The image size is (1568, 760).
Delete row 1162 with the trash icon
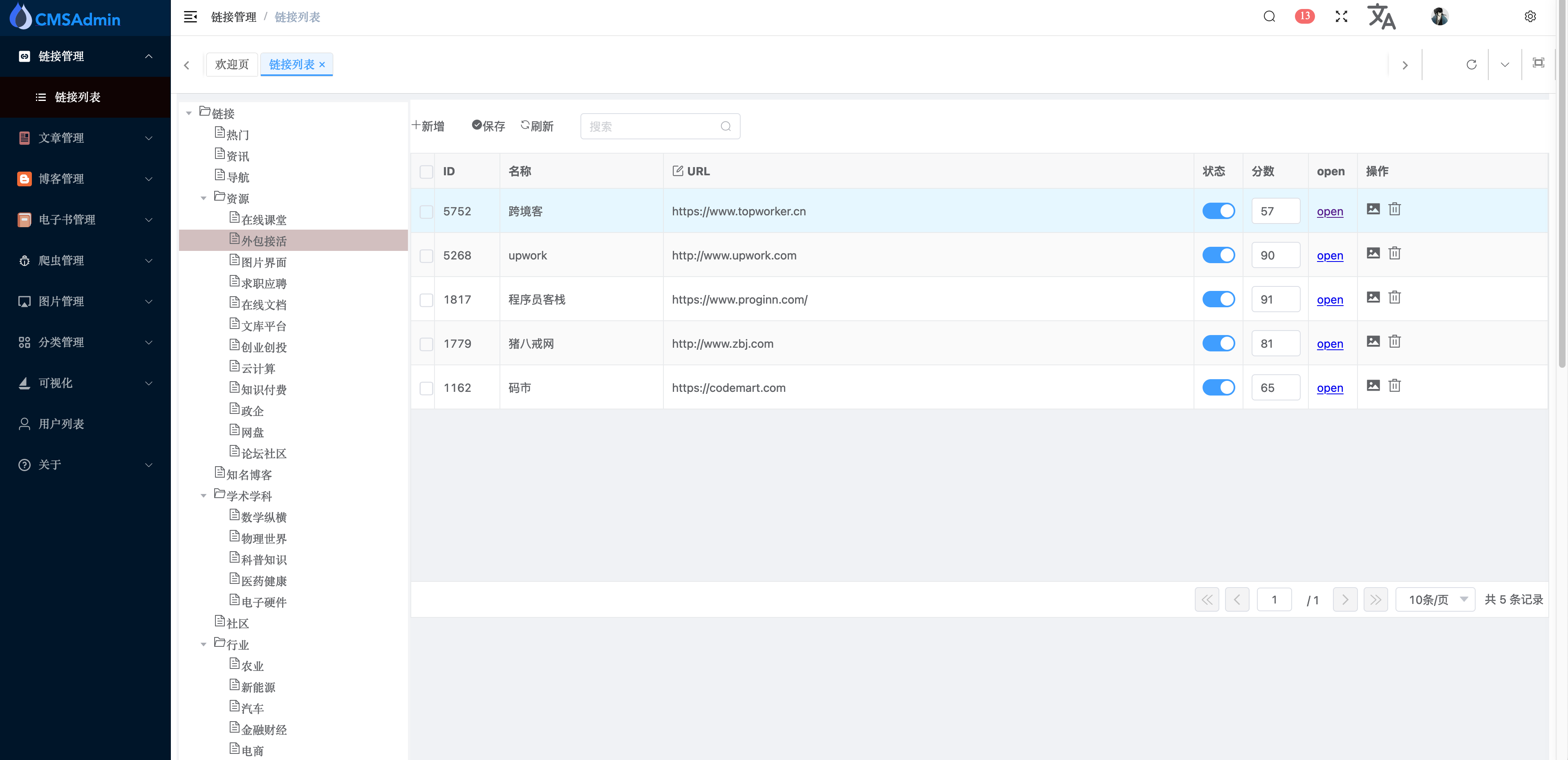coord(1395,386)
